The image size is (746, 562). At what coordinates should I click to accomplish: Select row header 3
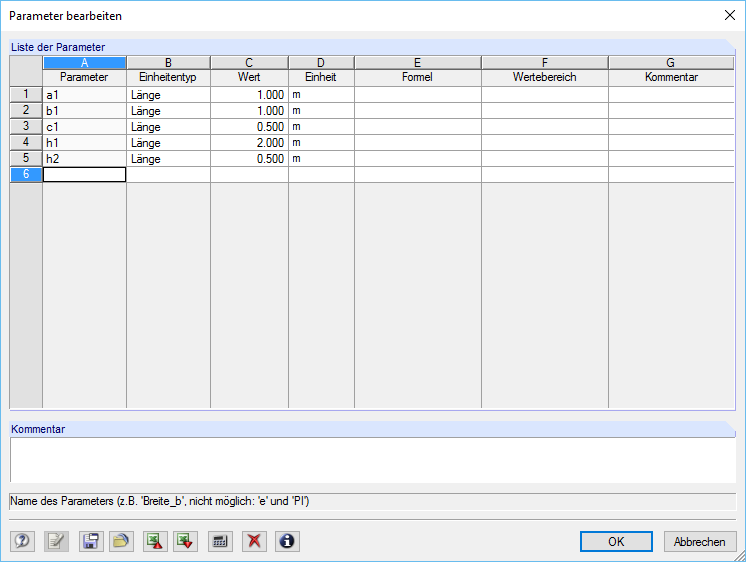(26, 126)
